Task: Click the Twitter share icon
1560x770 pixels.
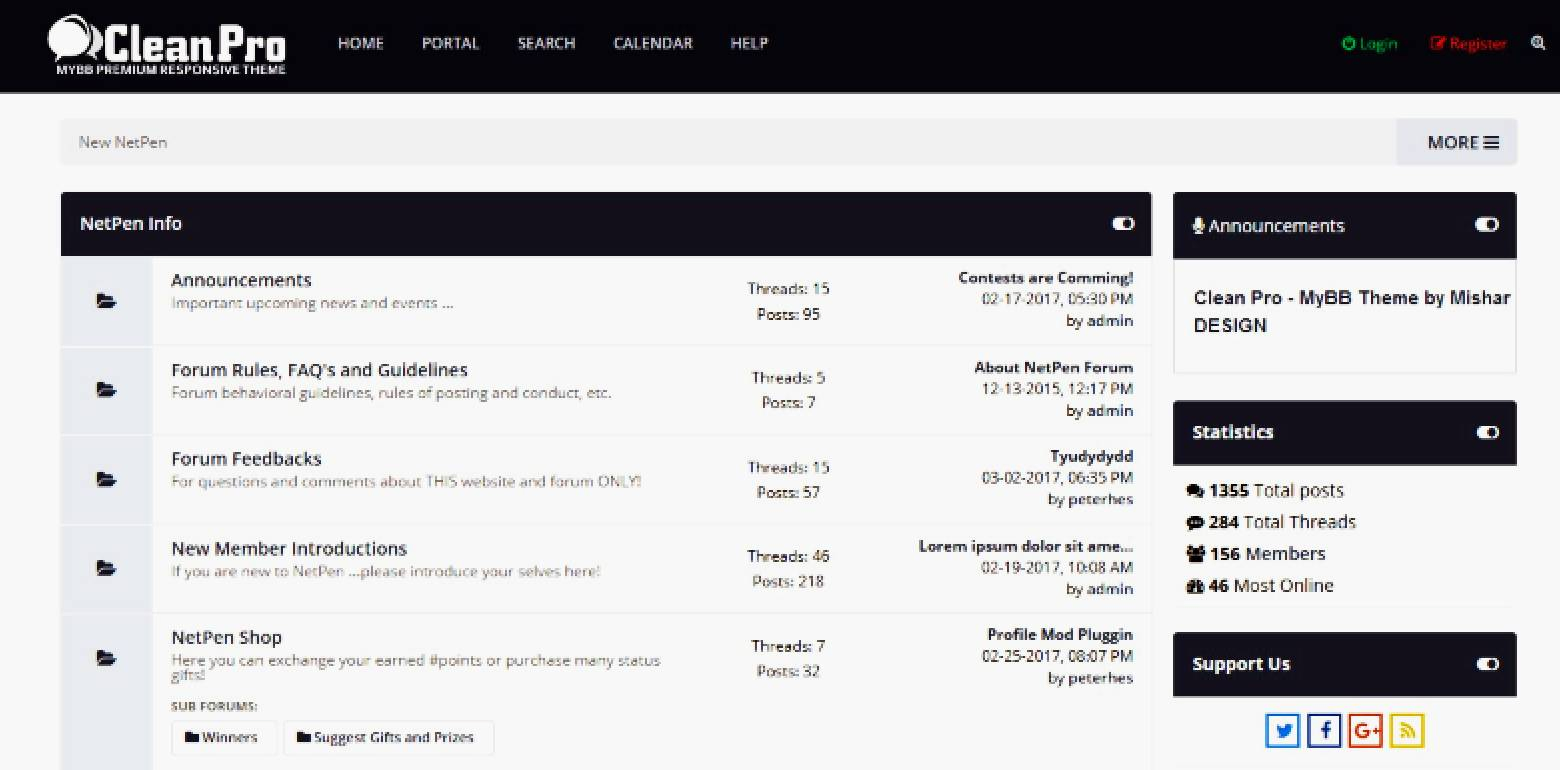Action: [x=1282, y=731]
